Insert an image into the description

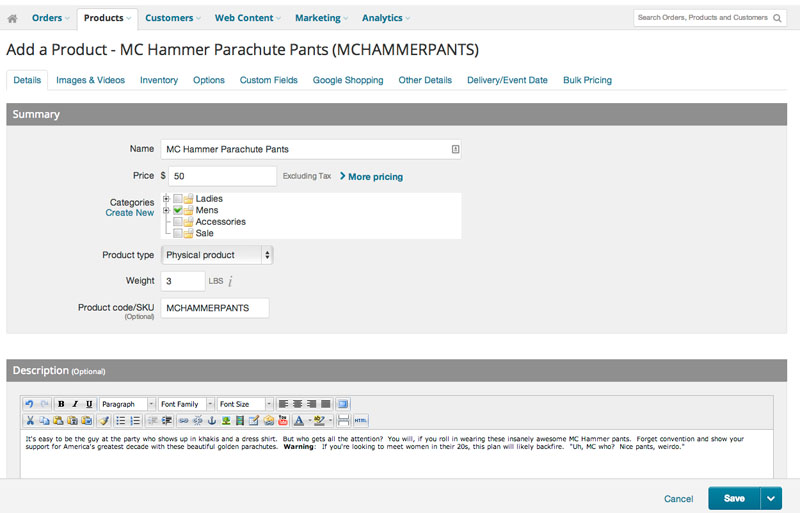point(226,421)
